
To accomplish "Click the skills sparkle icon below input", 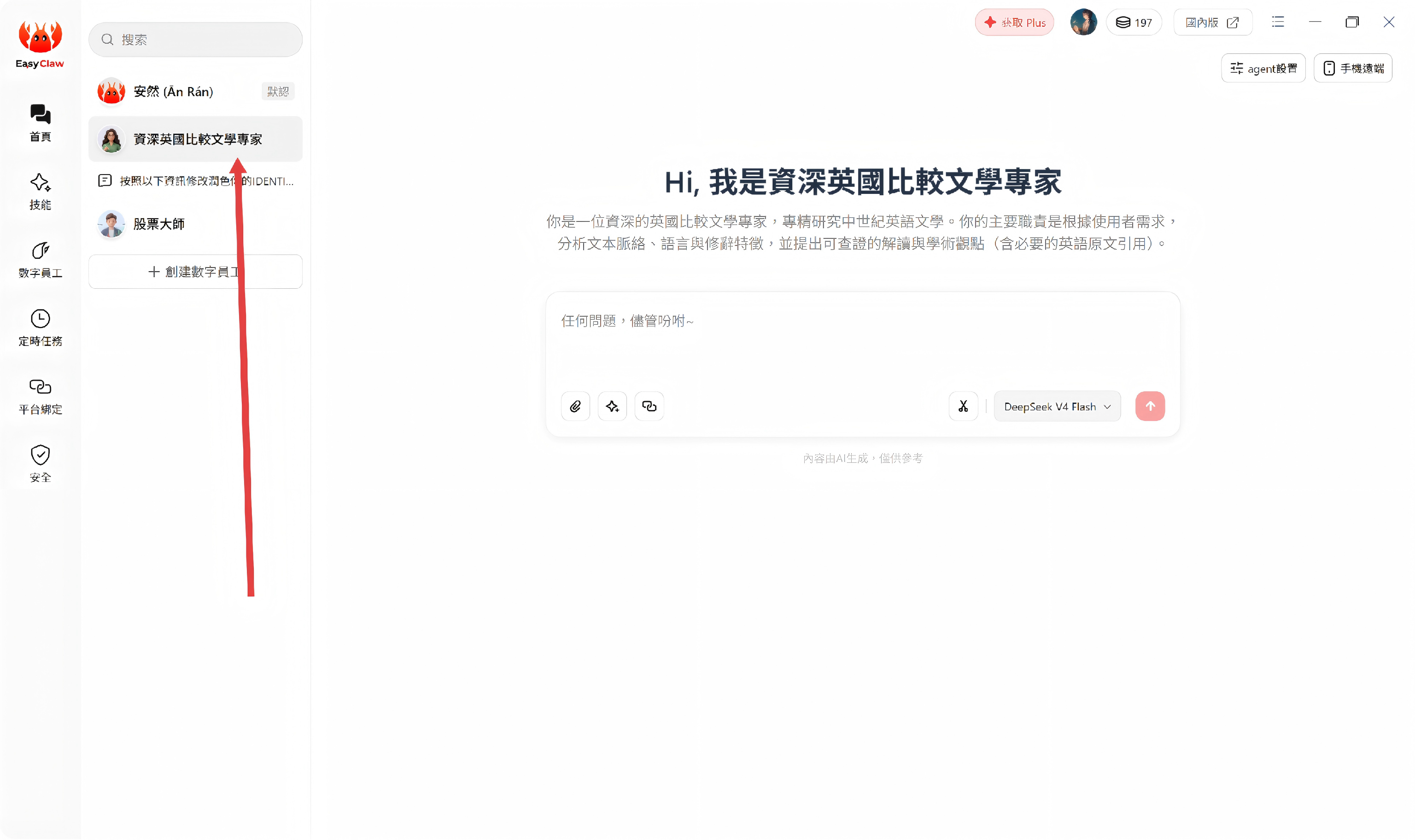I will (612, 407).
